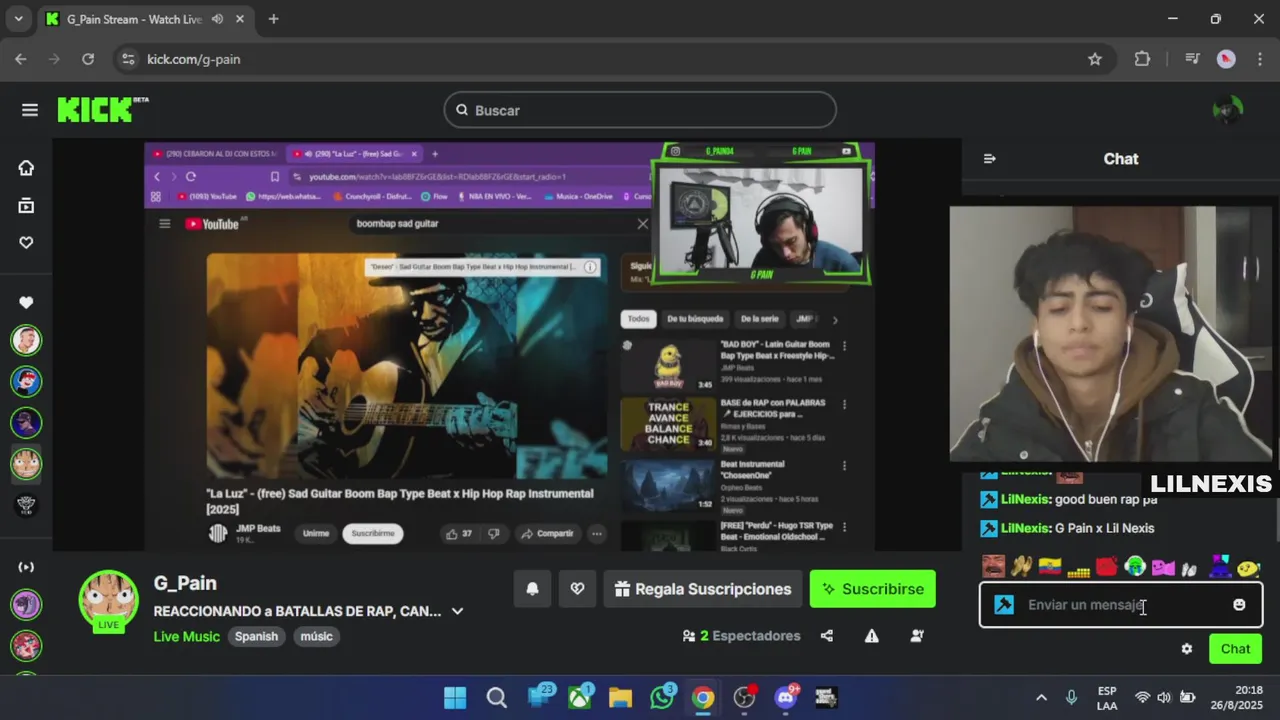The image size is (1280, 720).
Task: Open the tab search dropdown
Action: (18, 19)
